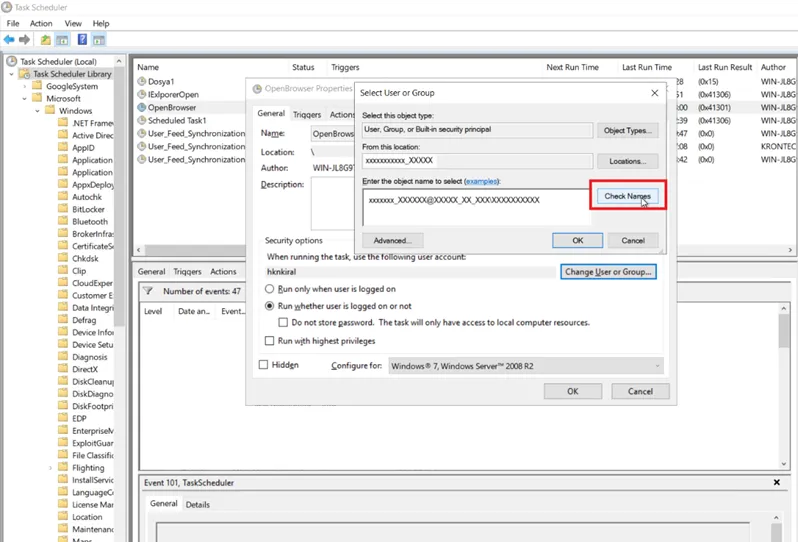
Task: Open the Help menu
Action: point(101,23)
